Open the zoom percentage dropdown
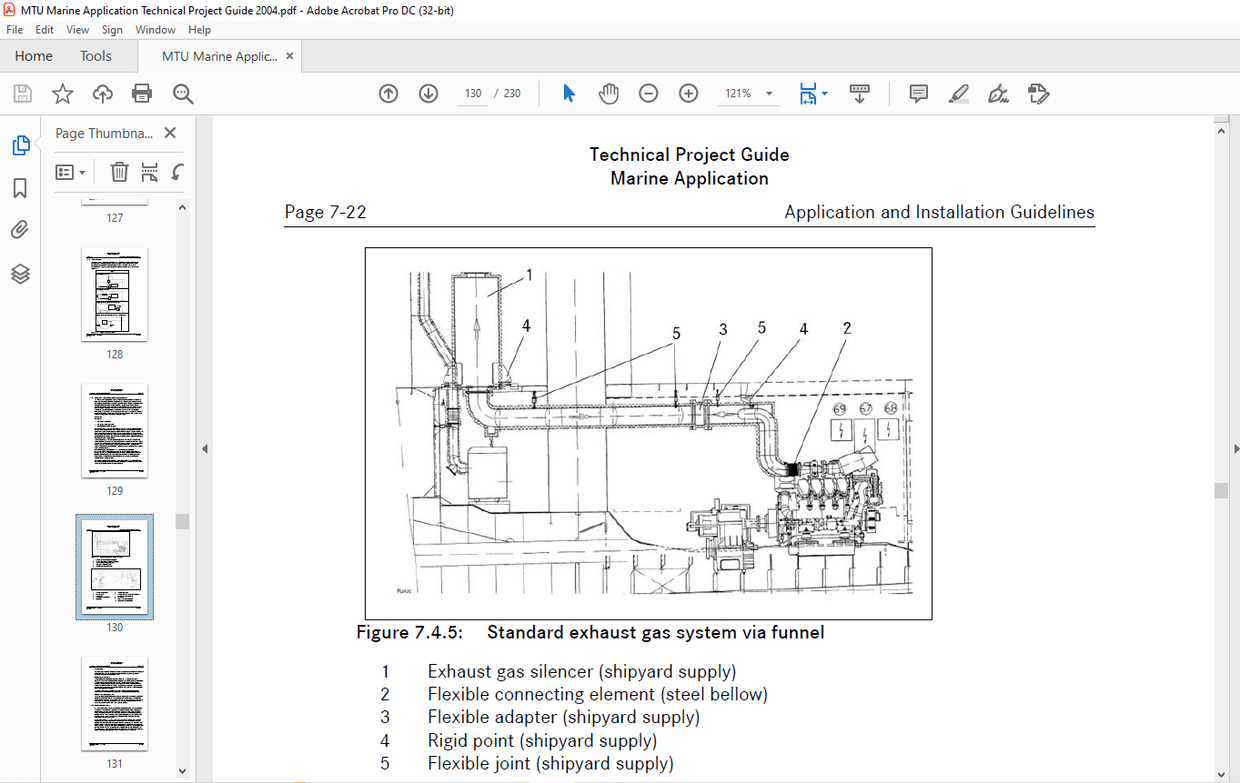The width and height of the screenshot is (1240, 783). (x=768, y=93)
